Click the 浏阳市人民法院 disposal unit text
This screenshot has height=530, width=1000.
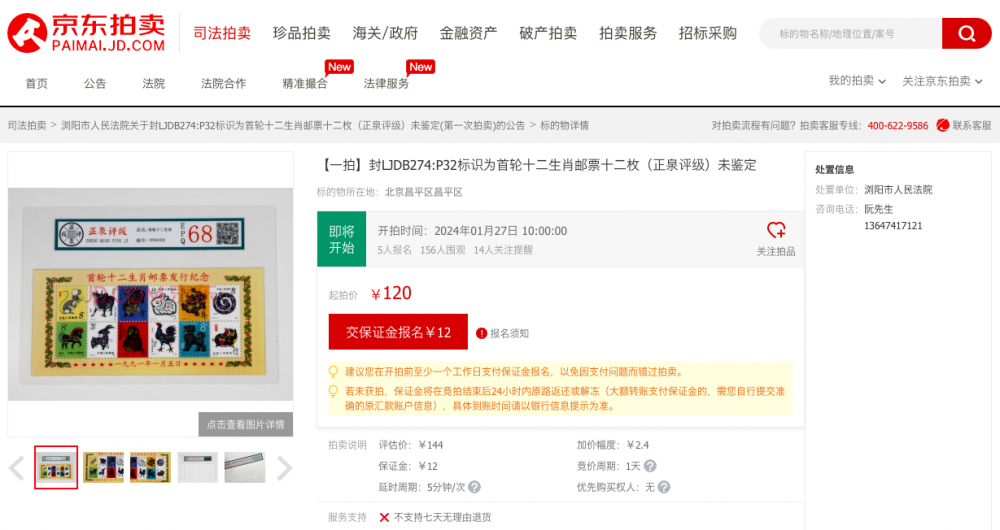(x=898, y=189)
